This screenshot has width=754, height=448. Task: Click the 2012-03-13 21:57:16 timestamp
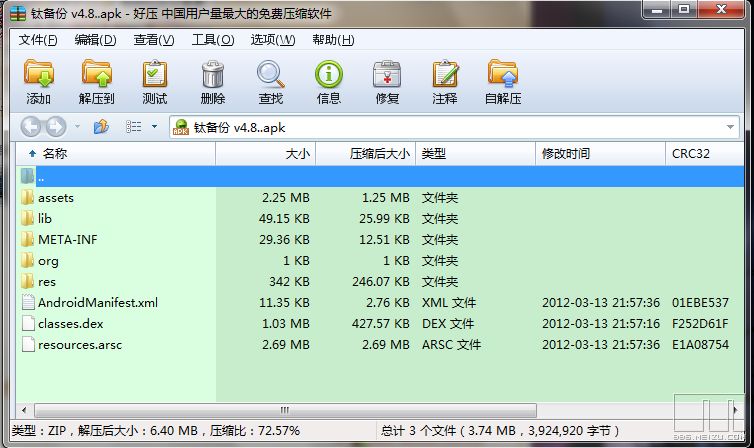click(x=601, y=324)
